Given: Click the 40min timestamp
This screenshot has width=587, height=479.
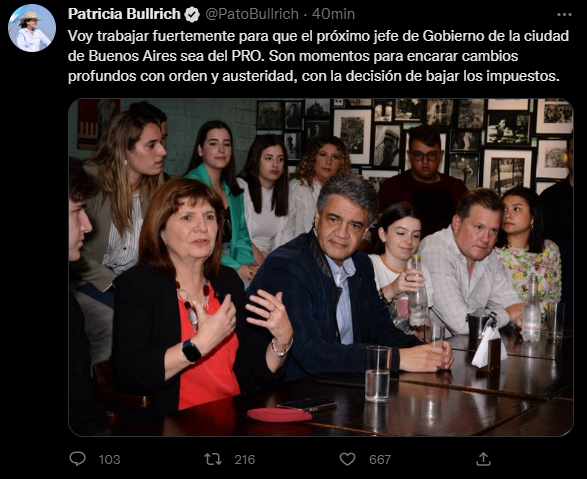Looking at the screenshot, I should click(333, 14).
